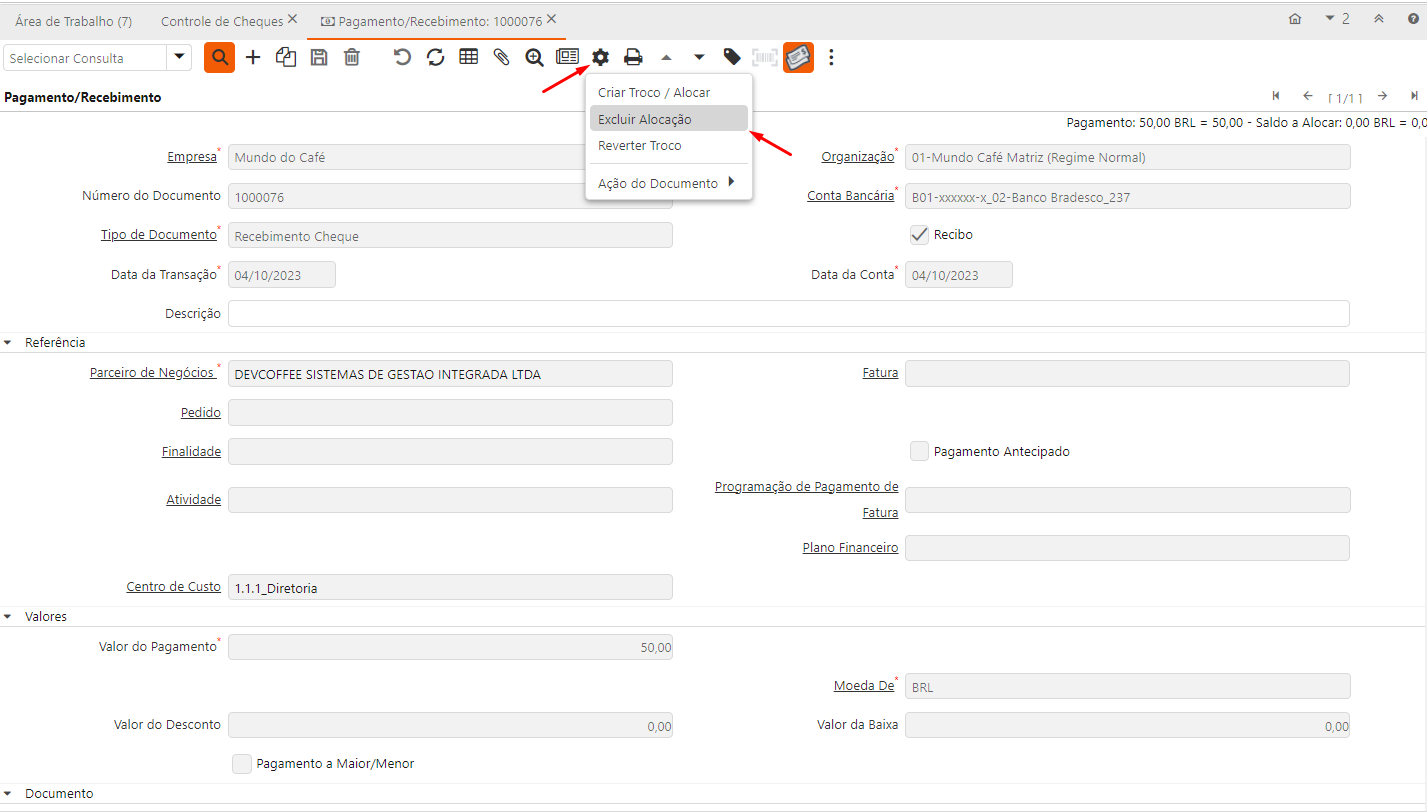This screenshot has width=1427, height=812.
Task: Open attachments via paperclip icon
Action: [x=501, y=58]
